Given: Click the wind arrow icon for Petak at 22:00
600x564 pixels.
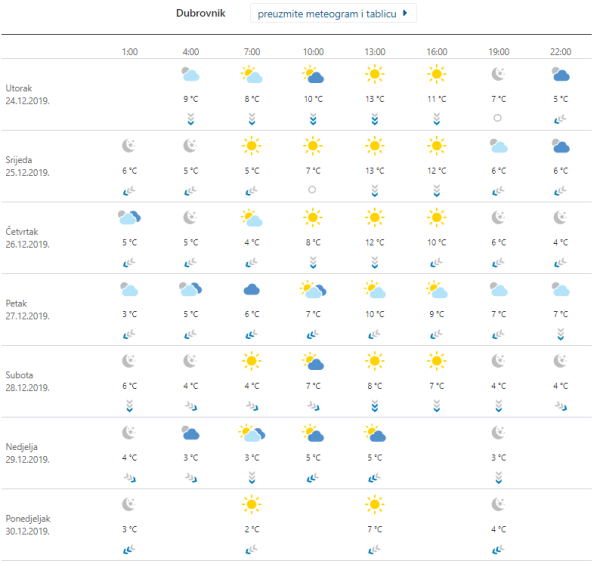Looking at the screenshot, I should (561, 334).
